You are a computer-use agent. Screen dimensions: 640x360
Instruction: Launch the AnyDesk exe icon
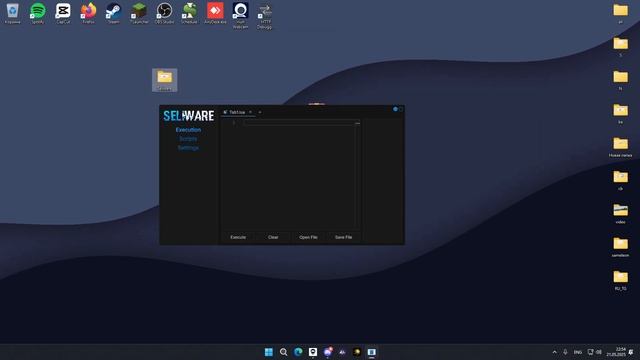(x=215, y=13)
